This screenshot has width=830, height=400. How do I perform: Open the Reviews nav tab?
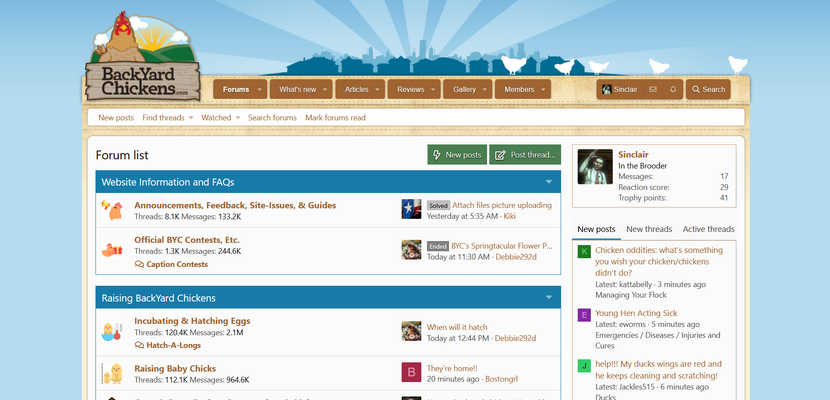point(411,89)
